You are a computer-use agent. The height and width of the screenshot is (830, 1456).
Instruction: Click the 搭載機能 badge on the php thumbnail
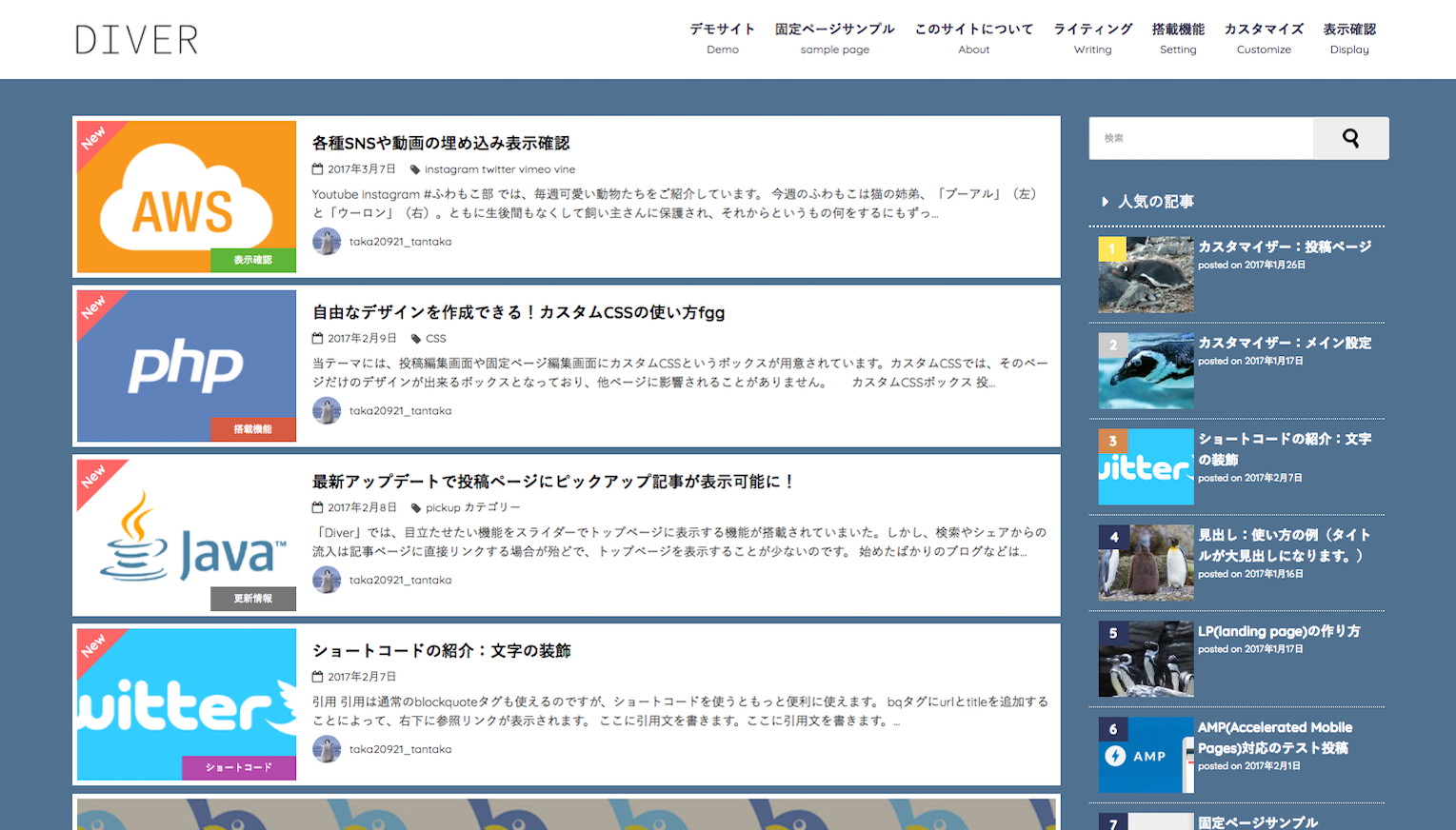(x=253, y=429)
